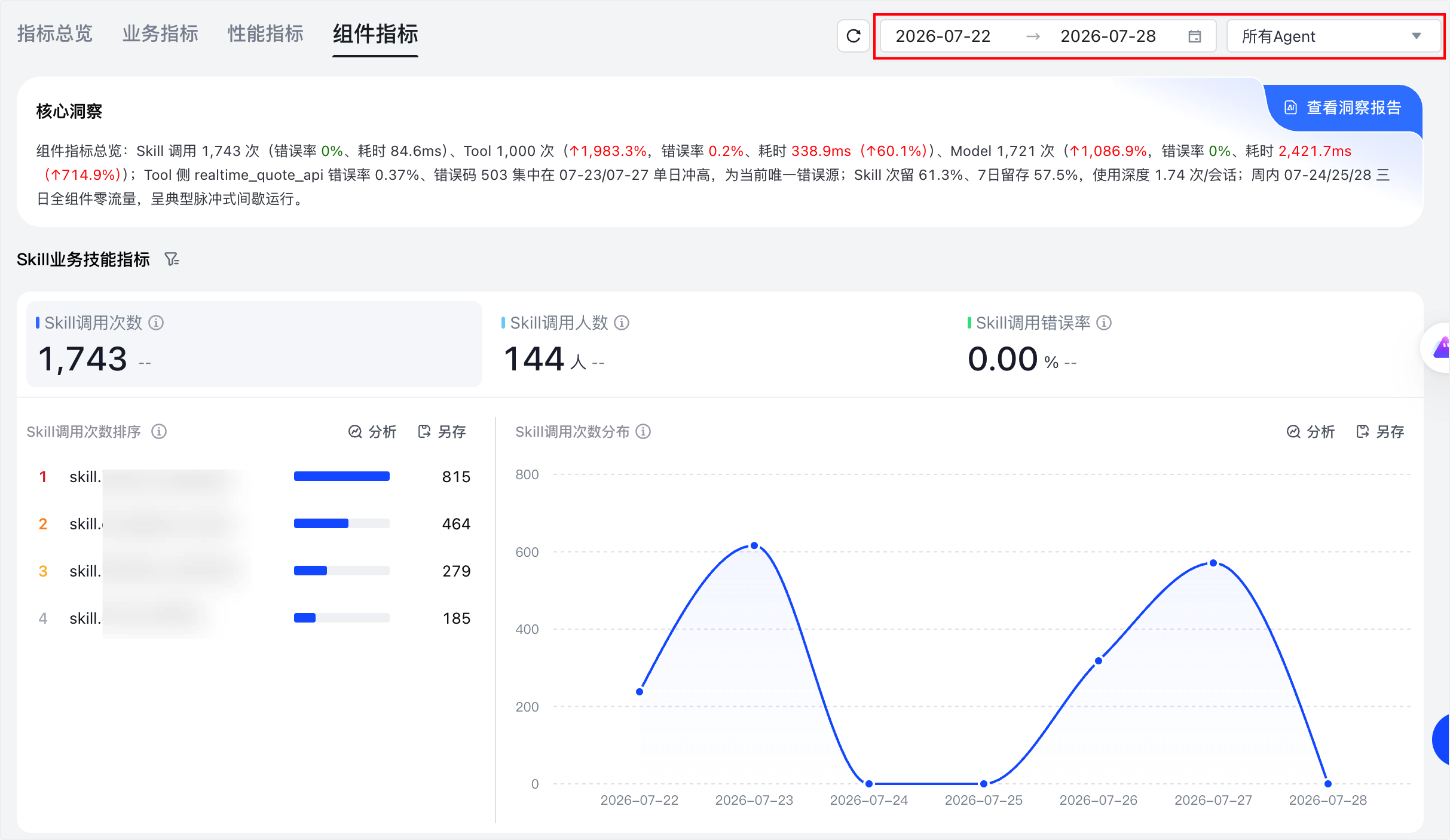Click chart data point for 2026-07-28
Screen dimensions: 1450x840
1328,784
